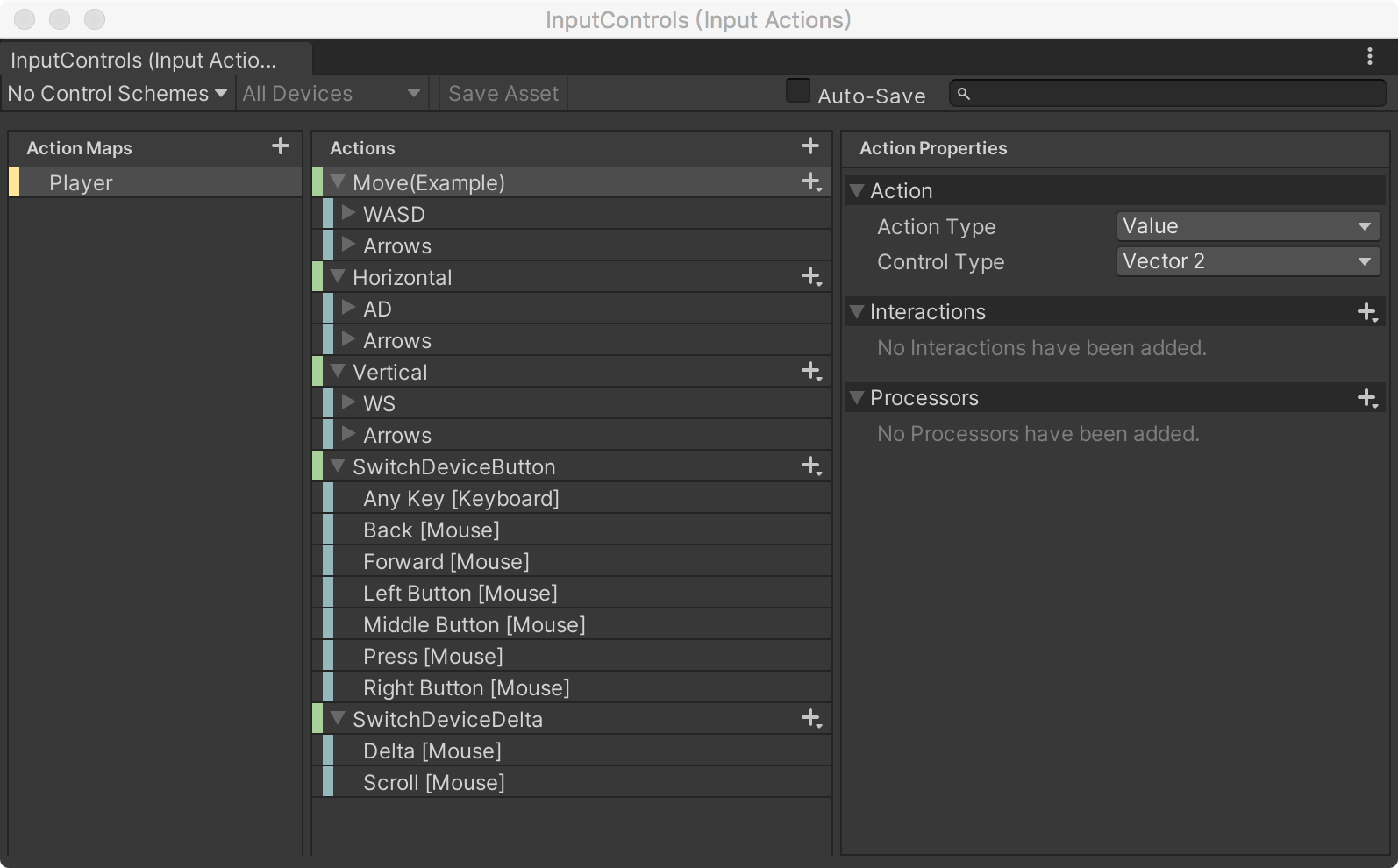The width and height of the screenshot is (1398, 868).
Task: Select the Player action map
Action: coord(81,182)
